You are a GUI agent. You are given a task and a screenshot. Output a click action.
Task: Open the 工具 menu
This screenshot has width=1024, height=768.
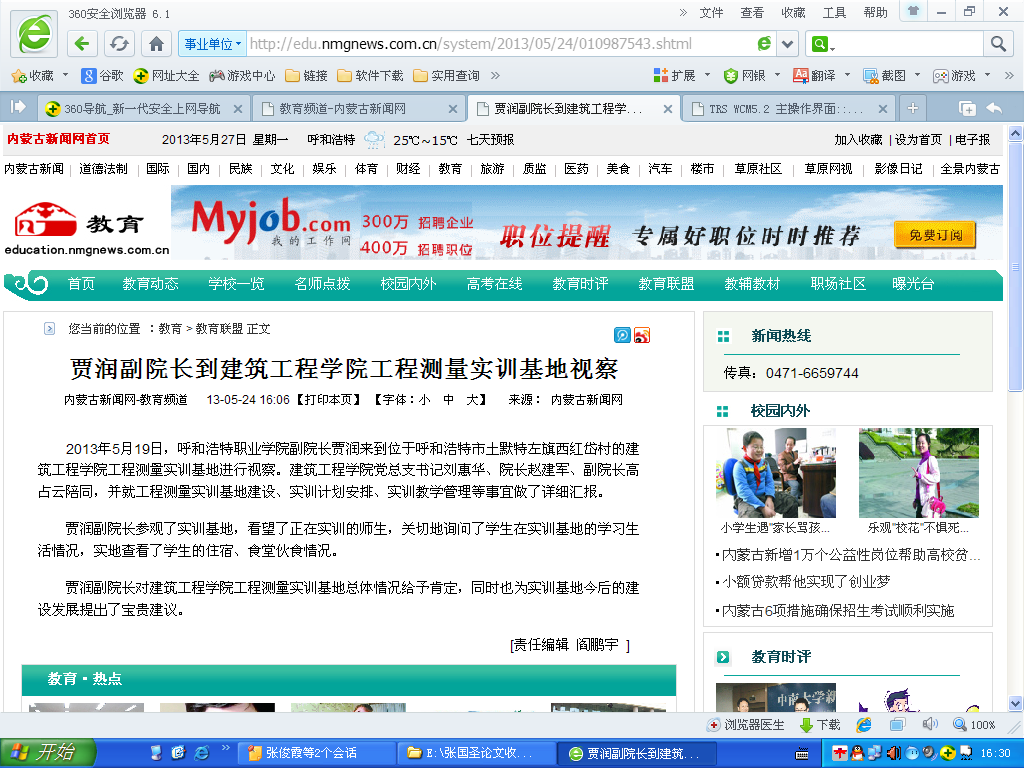834,13
